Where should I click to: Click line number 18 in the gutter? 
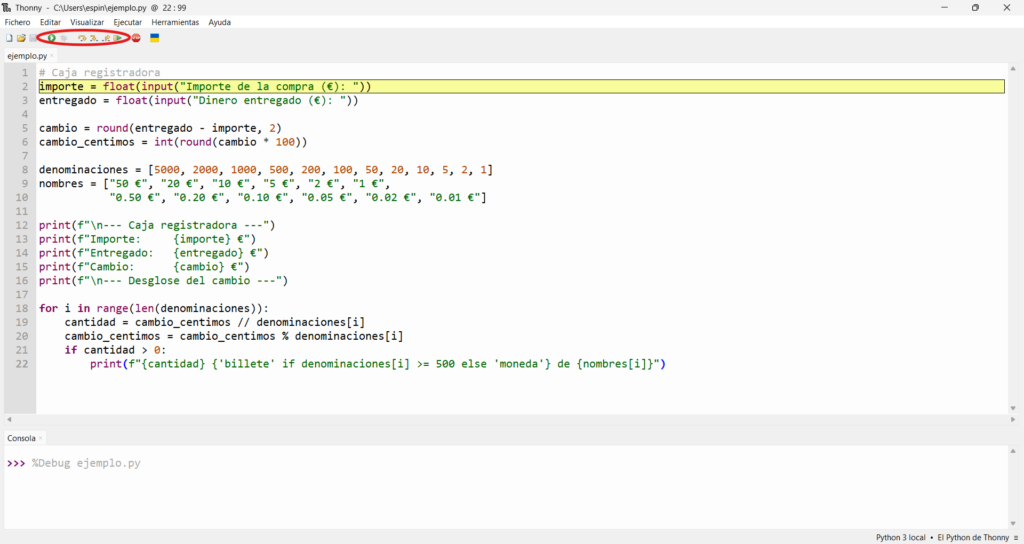click(22, 308)
